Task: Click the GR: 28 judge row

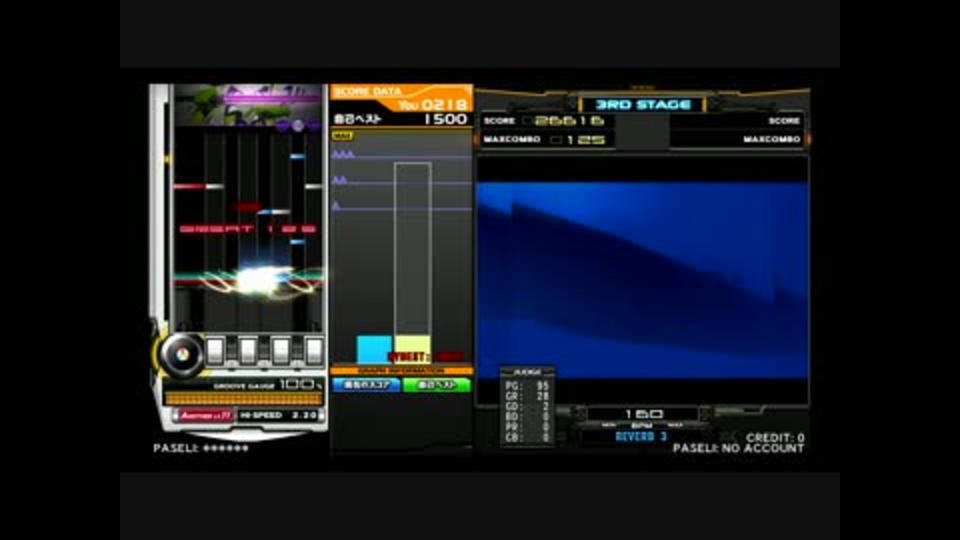Action: pyautogui.click(x=527, y=396)
